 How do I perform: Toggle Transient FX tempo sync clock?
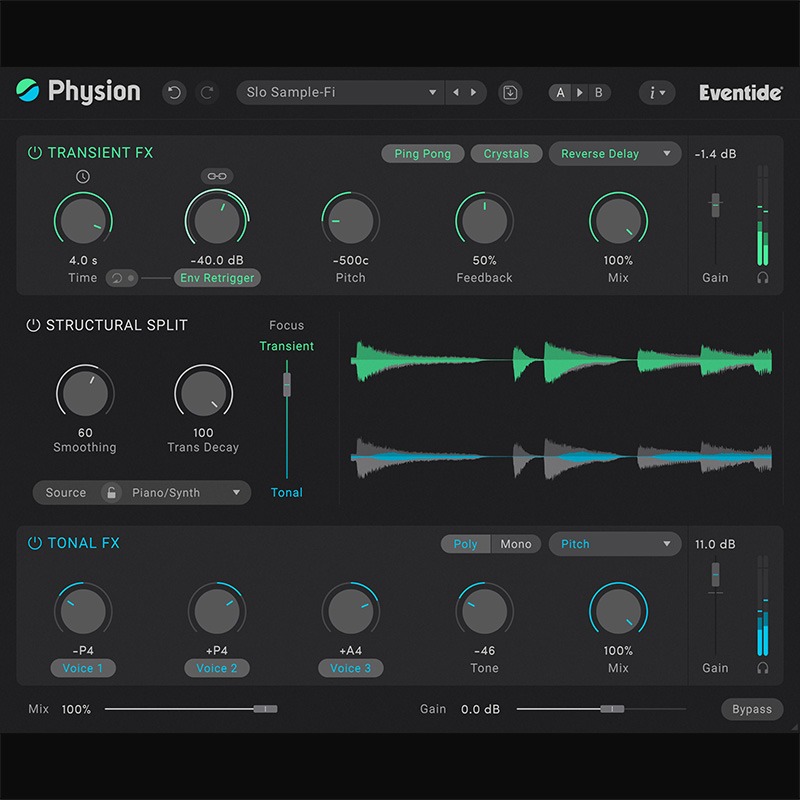click(83, 177)
